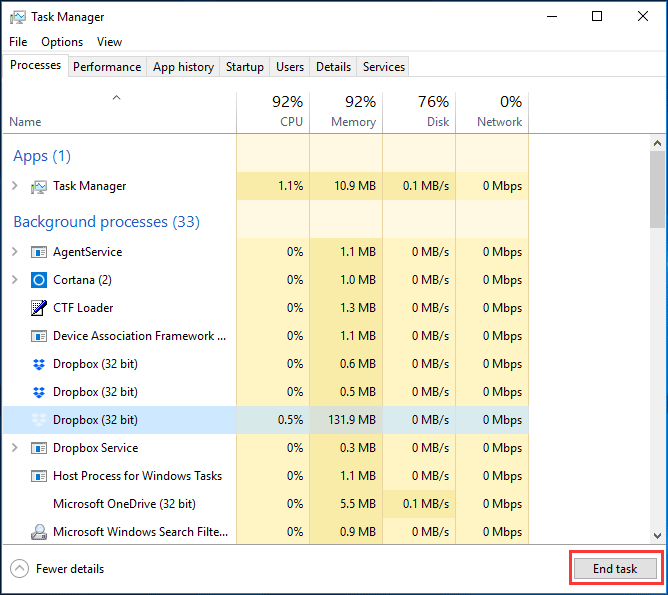Screen dimensions: 668x595
Task: Click Host Process for Windows Tasks icon
Action: [39, 476]
